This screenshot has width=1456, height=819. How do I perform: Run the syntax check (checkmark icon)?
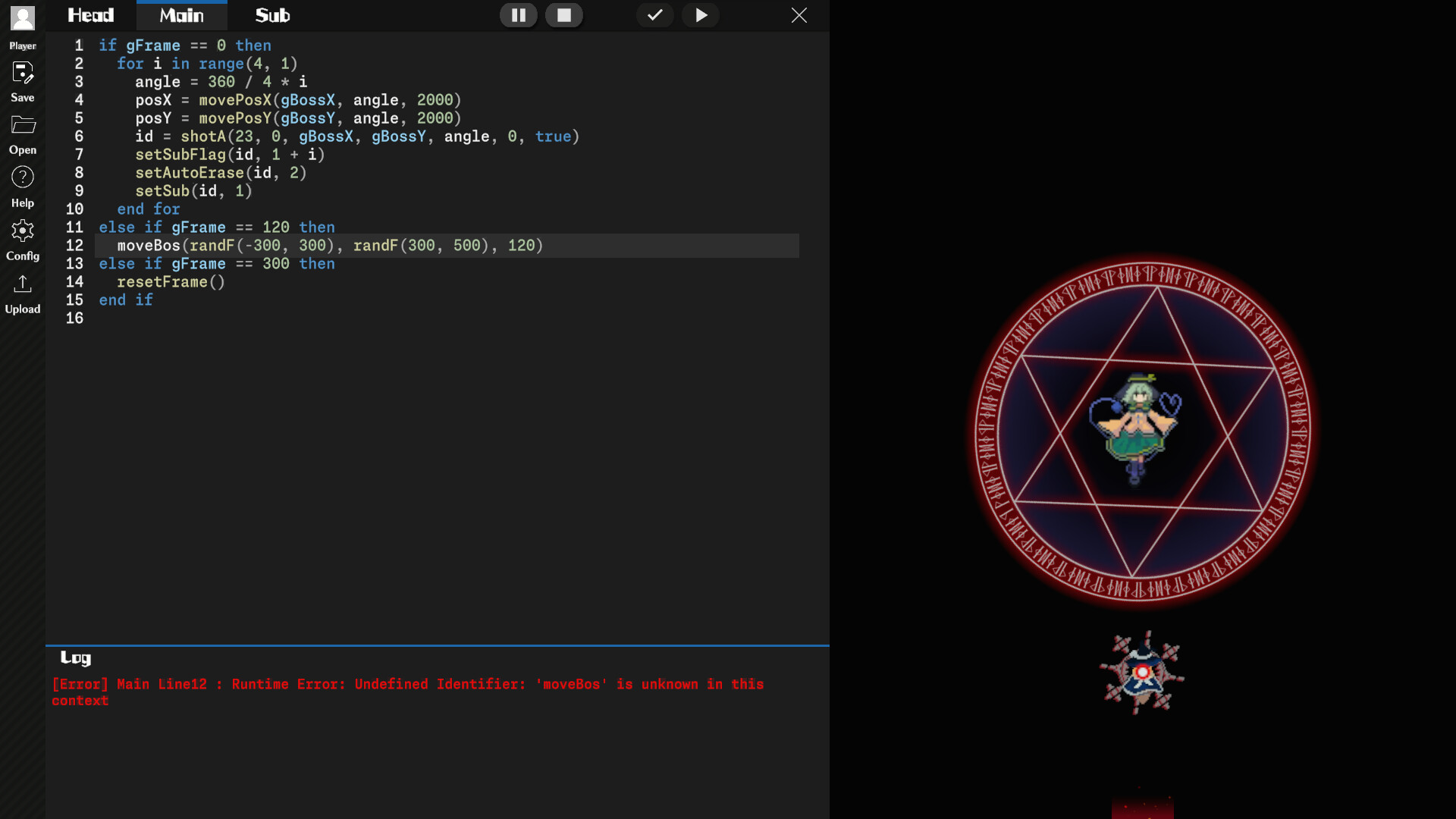(x=654, y=15)
